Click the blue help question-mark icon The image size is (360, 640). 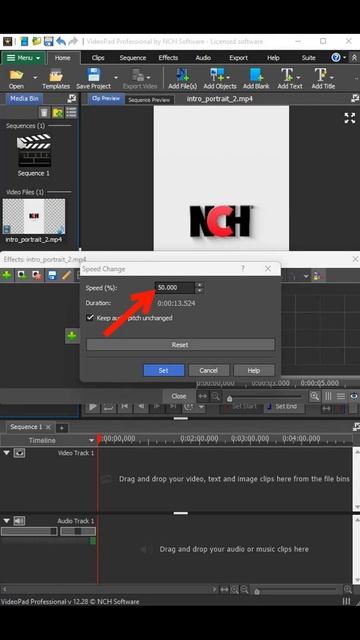(x=336, y=58)
